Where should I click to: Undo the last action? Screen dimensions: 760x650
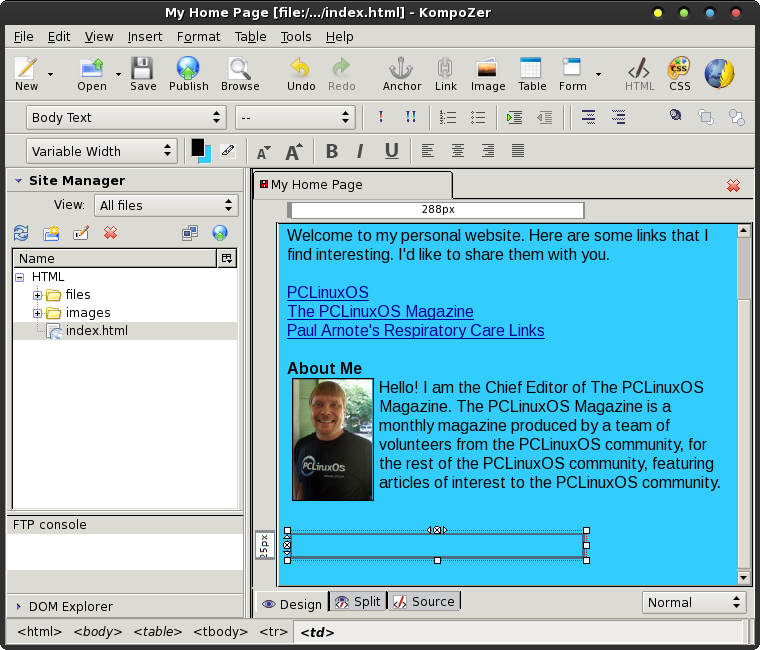click(x=301, y=74)
